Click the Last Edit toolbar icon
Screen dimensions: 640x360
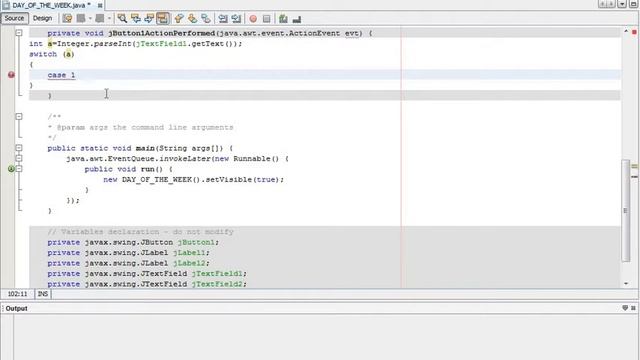tap(67, 18)
